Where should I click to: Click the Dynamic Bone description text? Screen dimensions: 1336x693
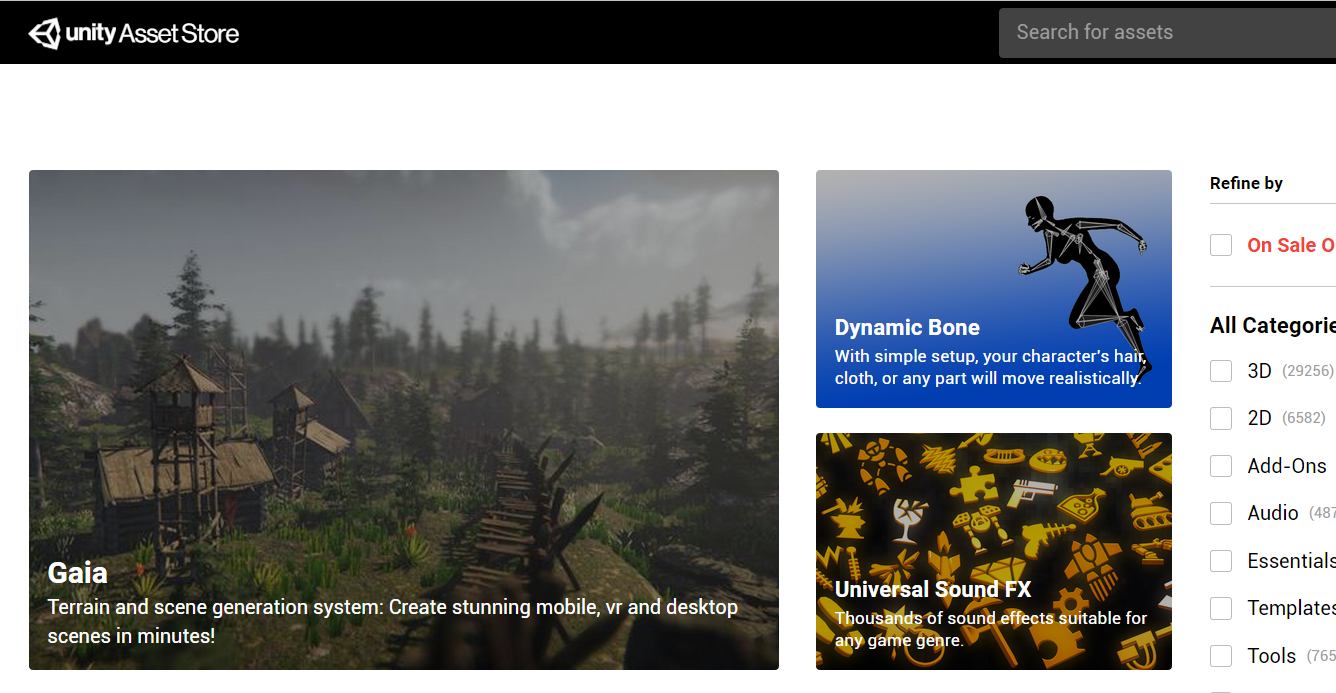(990, 367)
